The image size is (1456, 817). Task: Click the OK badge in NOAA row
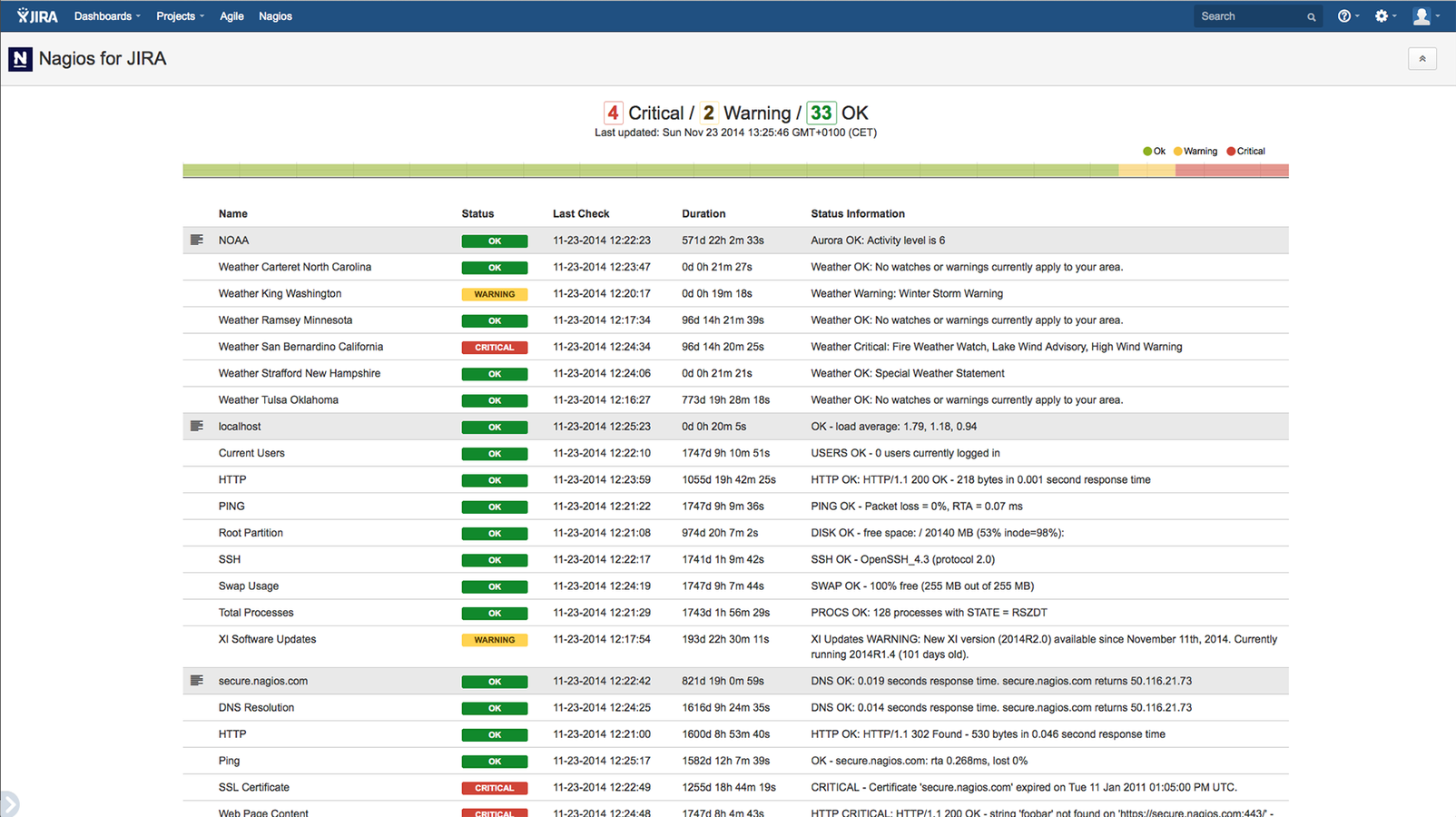pyautogui.click(x=495, y=241)
